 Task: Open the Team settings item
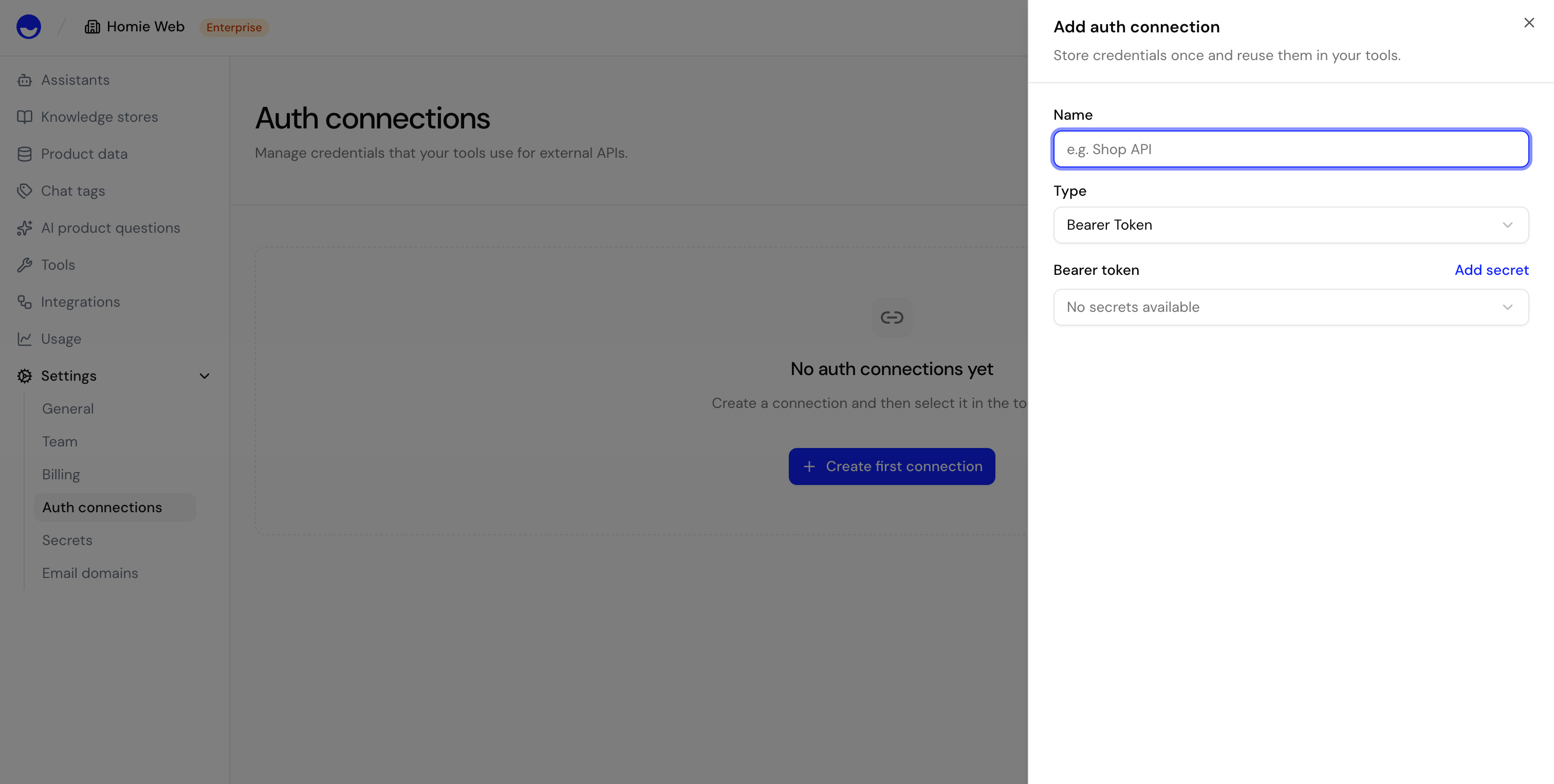[60, 441]
